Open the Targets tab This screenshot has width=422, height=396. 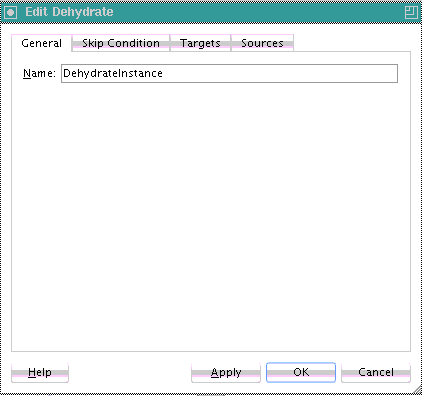click(x=200, y=43)
